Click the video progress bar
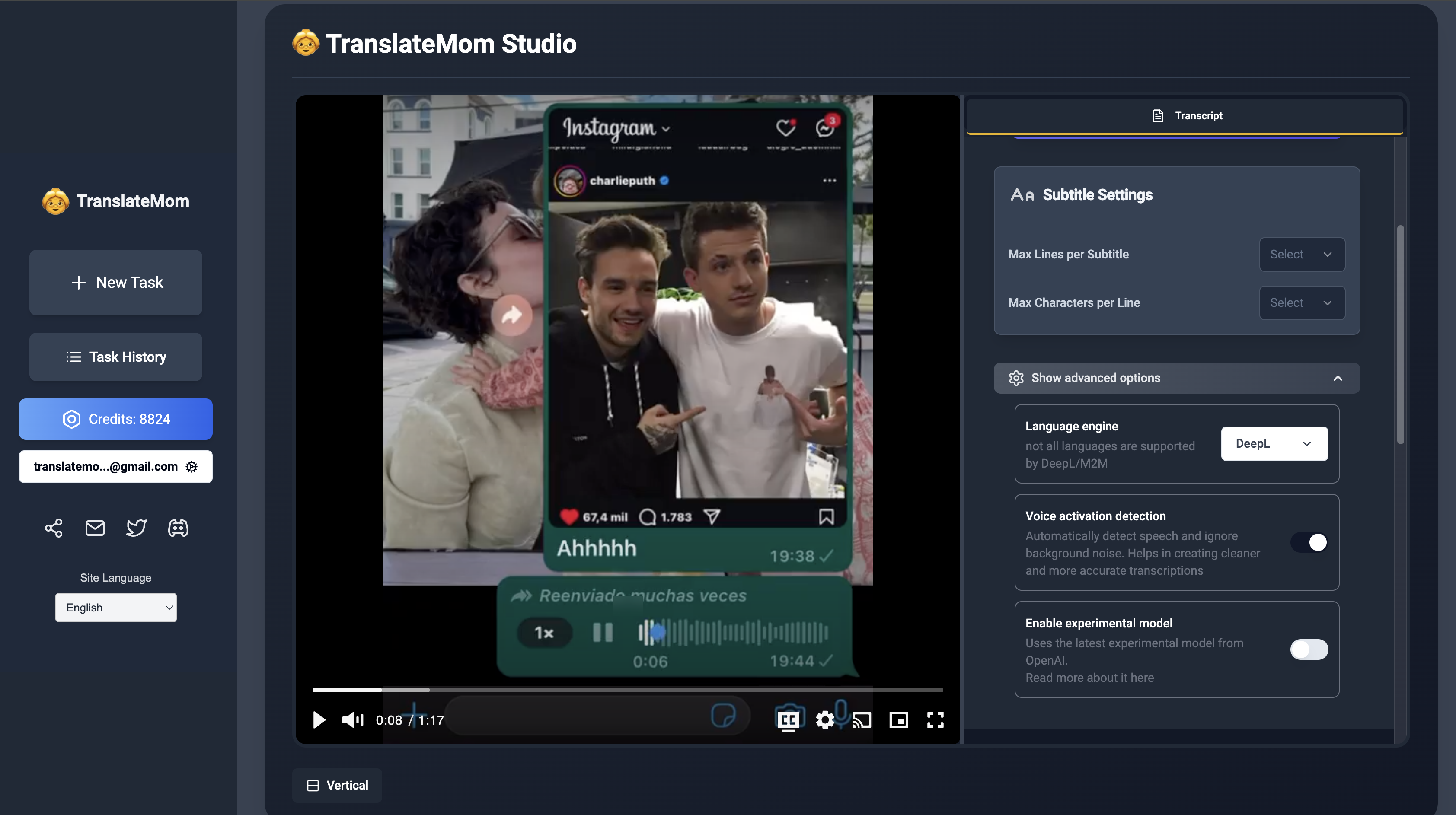 click(627, 690)
